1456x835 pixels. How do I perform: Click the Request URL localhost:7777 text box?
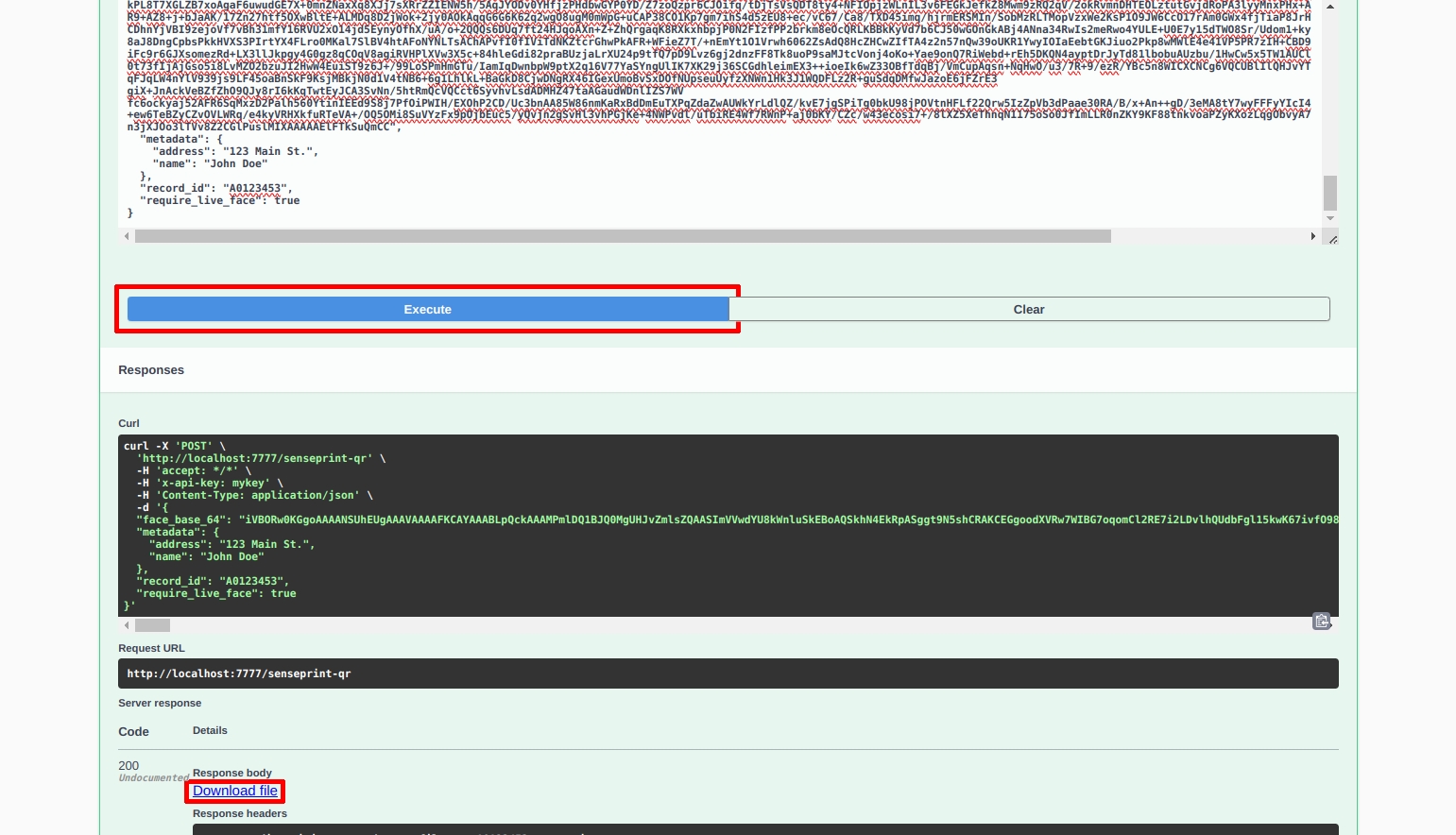coord(728,673)
